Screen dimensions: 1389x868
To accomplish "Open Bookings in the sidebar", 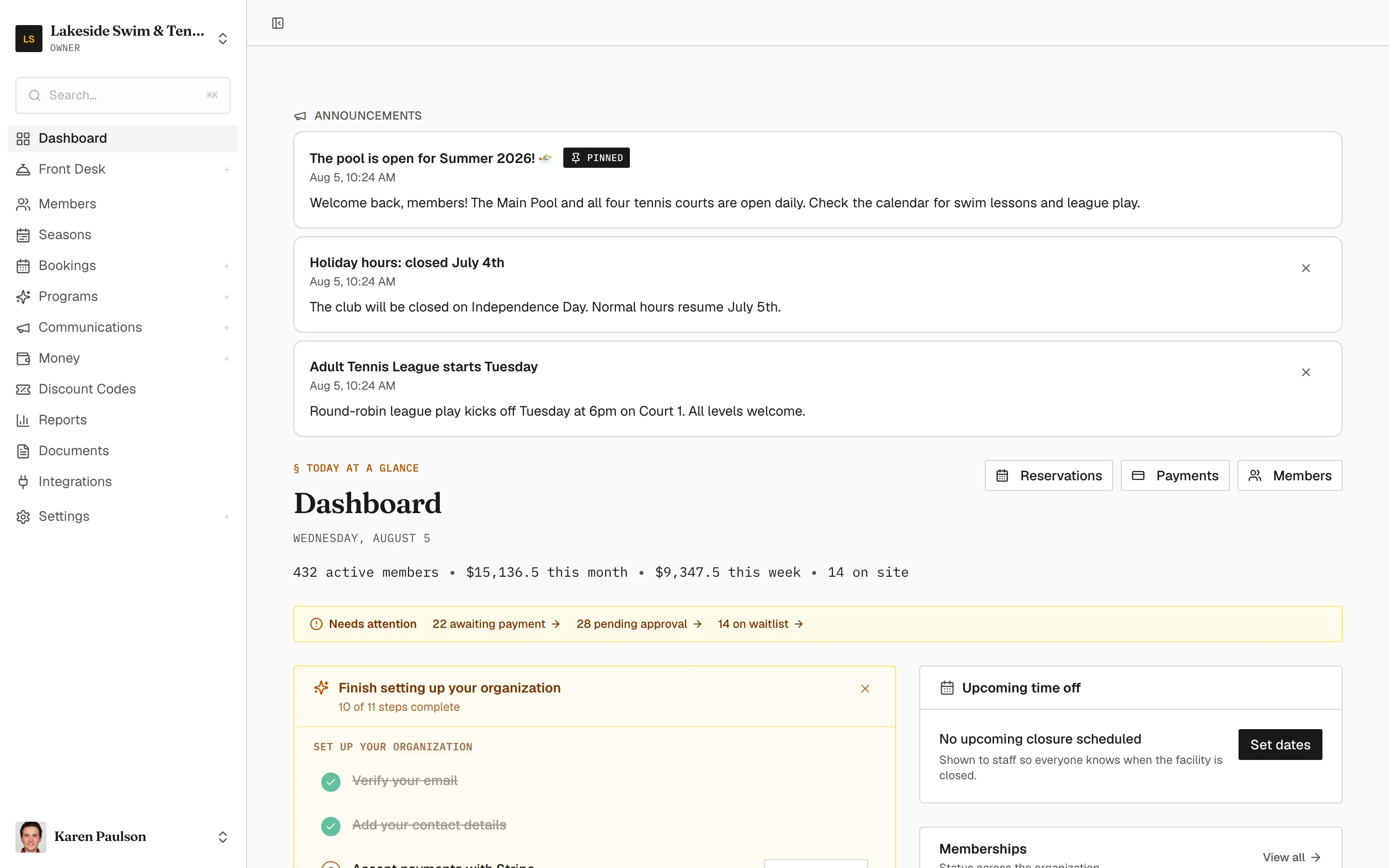I will 123,266.
